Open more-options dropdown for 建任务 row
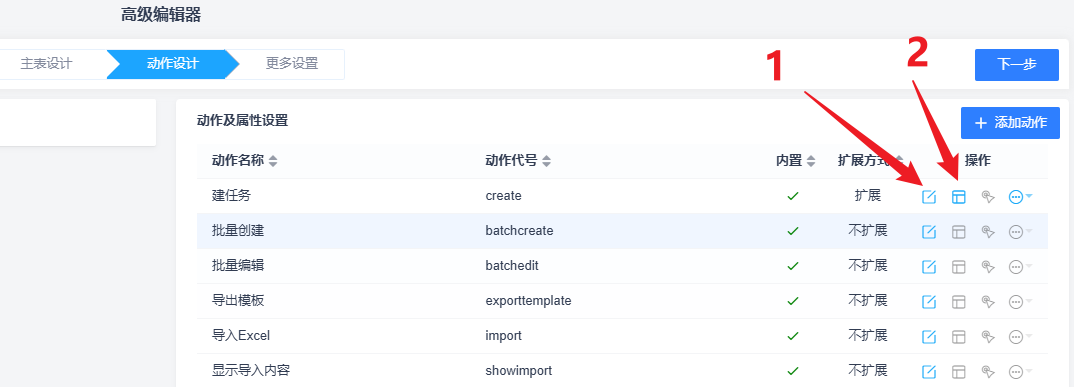The image size is (1074, 387). pos(1021,197)
